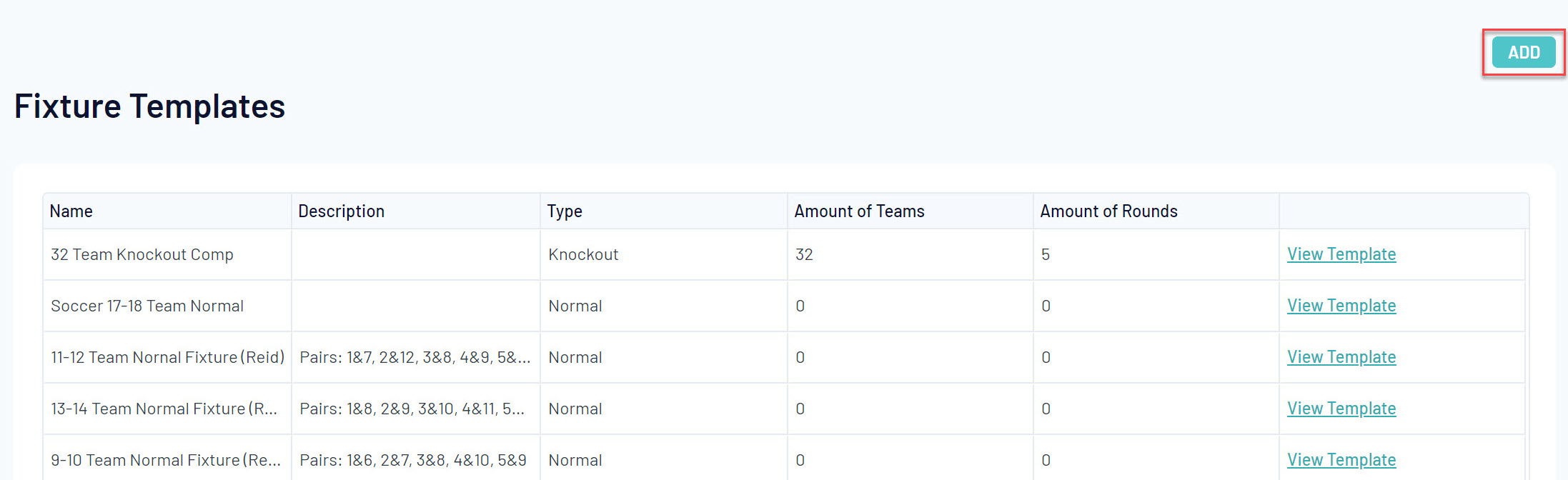The width and height of the screenshot is (1568, 480).
Task: Click the Knockout type cell
Action: tap(583, 255)
